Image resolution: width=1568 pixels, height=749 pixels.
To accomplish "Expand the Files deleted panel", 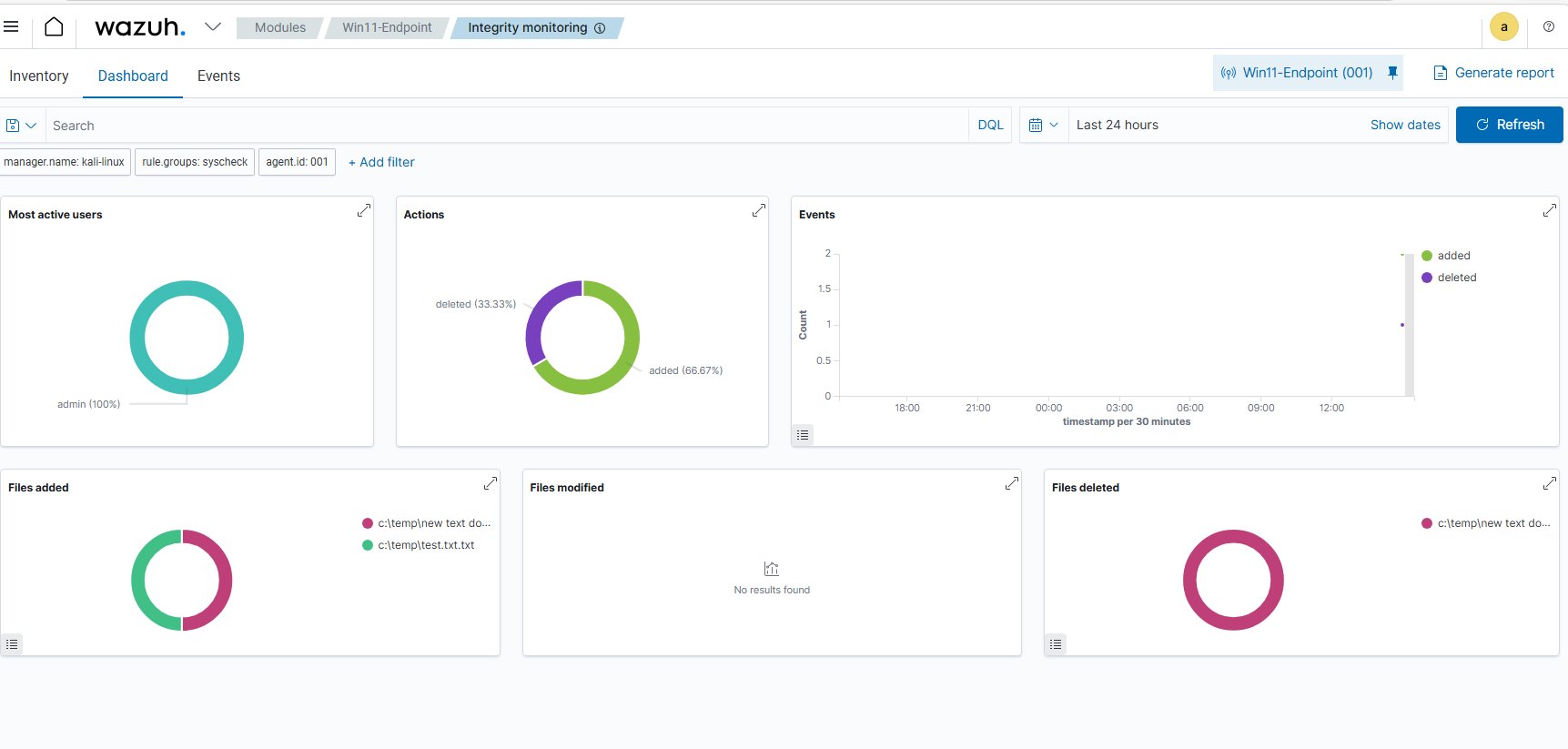I will (1549, 483).
